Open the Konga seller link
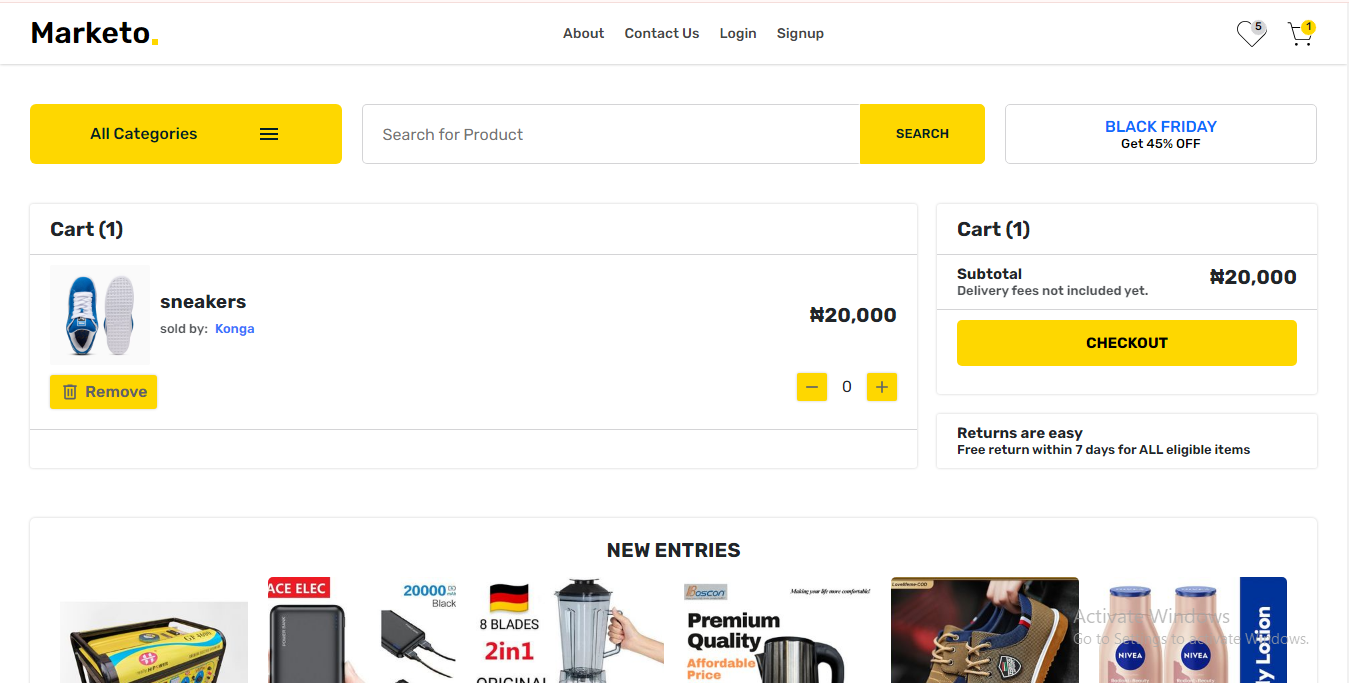Screen dimensions: 1349x683 pyautogui.click(x=235, y=329)
